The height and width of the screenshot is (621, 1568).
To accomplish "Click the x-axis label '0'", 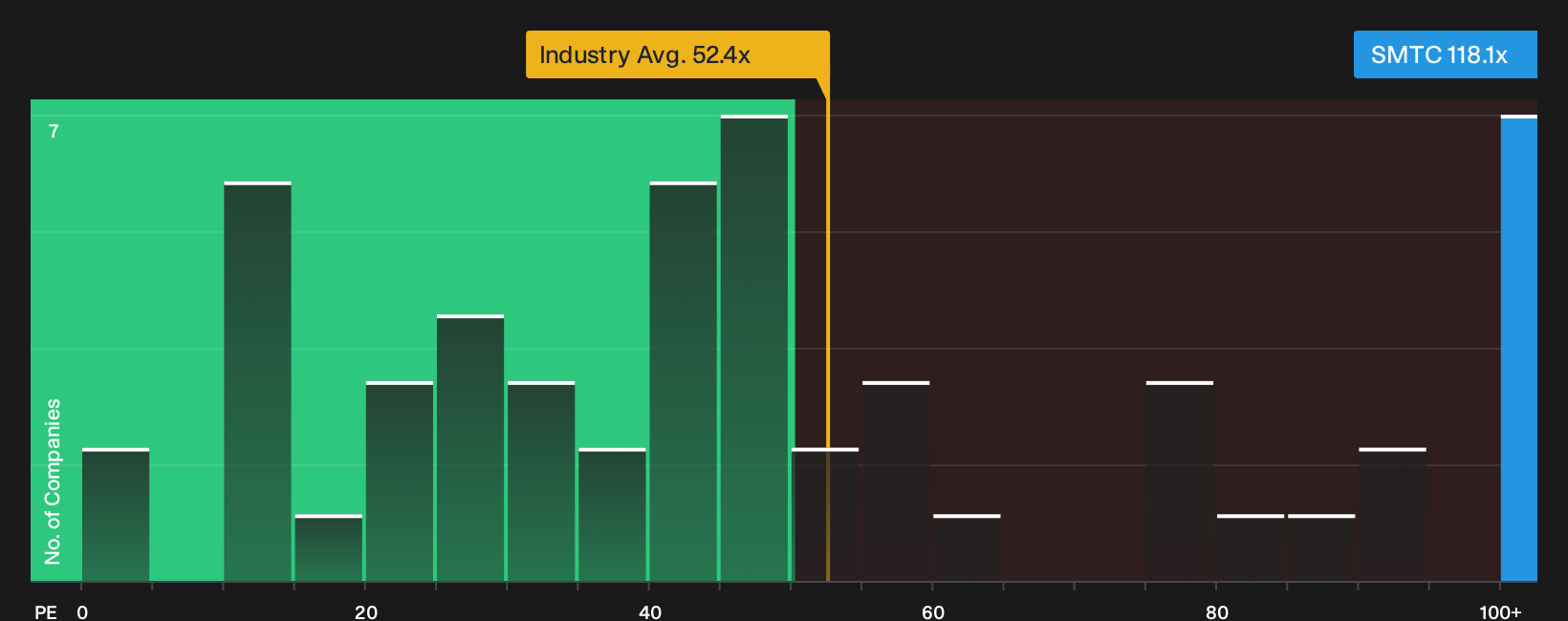I will (82, 611).
